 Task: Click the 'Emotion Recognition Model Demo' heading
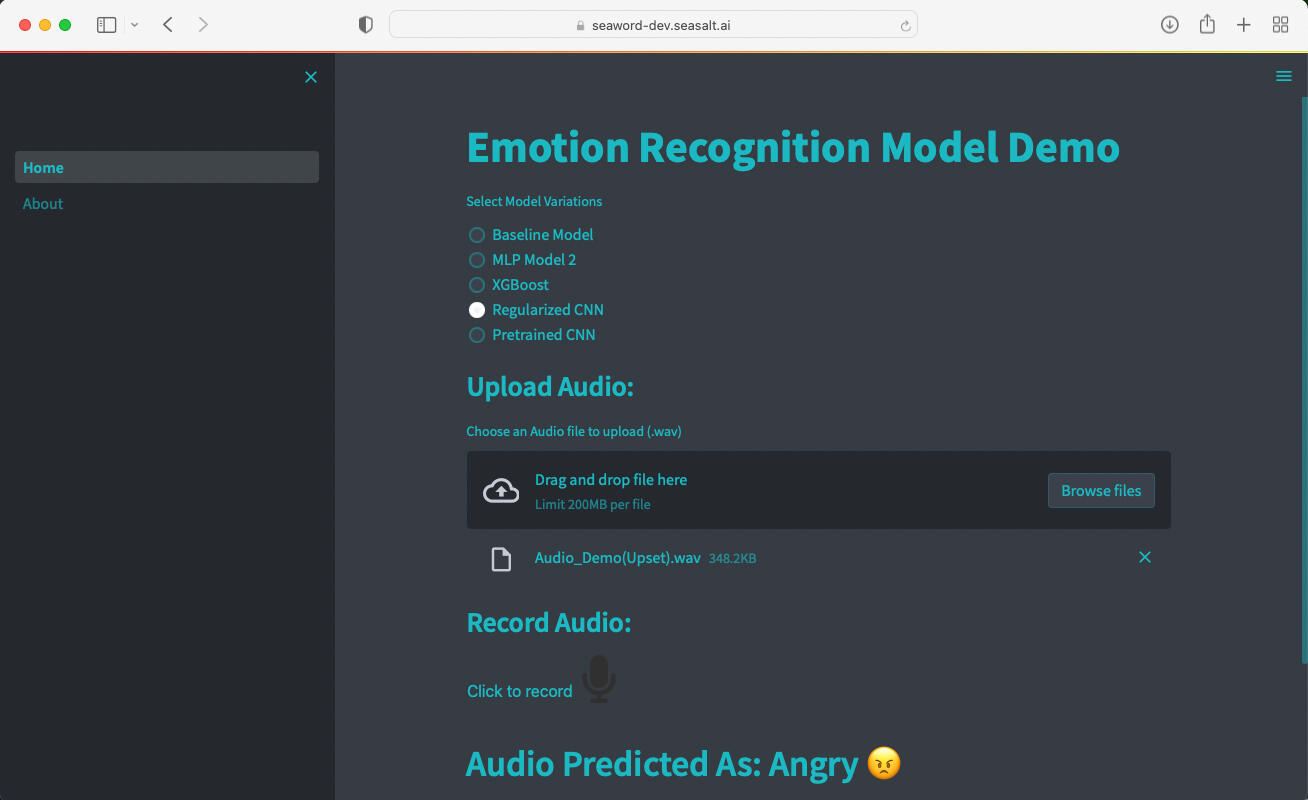point(793,147)
